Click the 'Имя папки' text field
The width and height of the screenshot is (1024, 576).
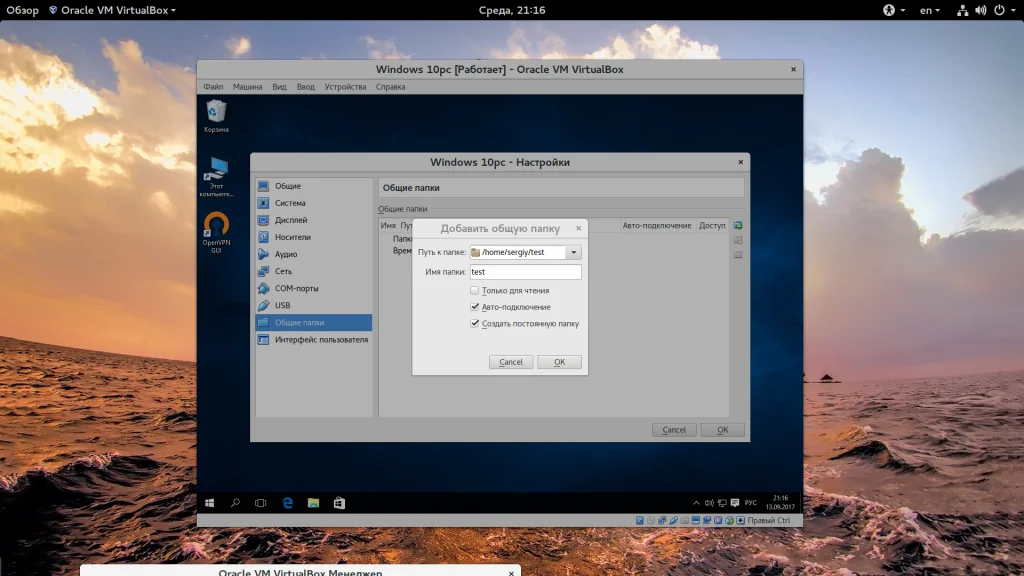525,272
